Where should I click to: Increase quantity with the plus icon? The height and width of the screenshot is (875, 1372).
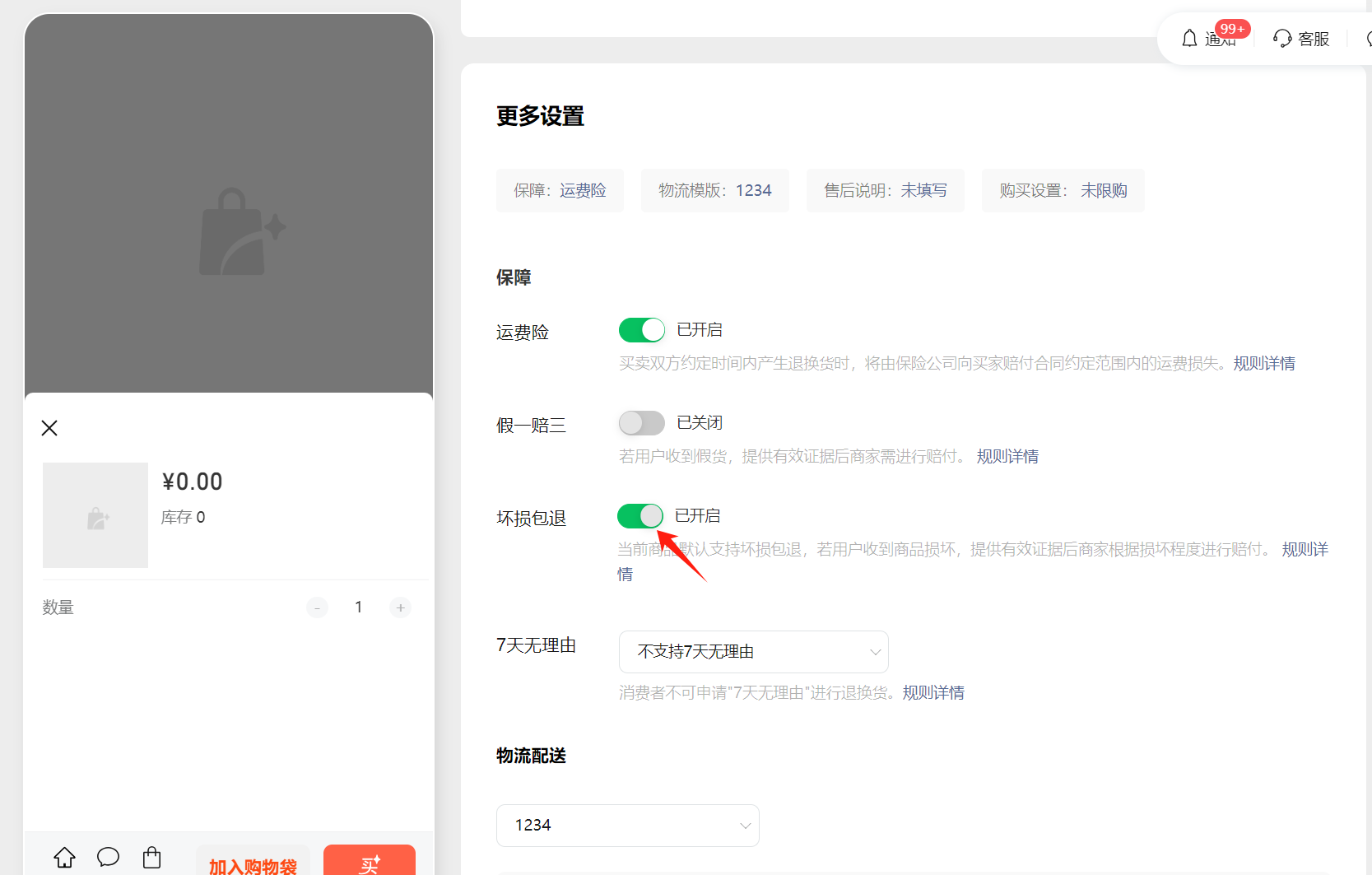click(x=400, y=607)
